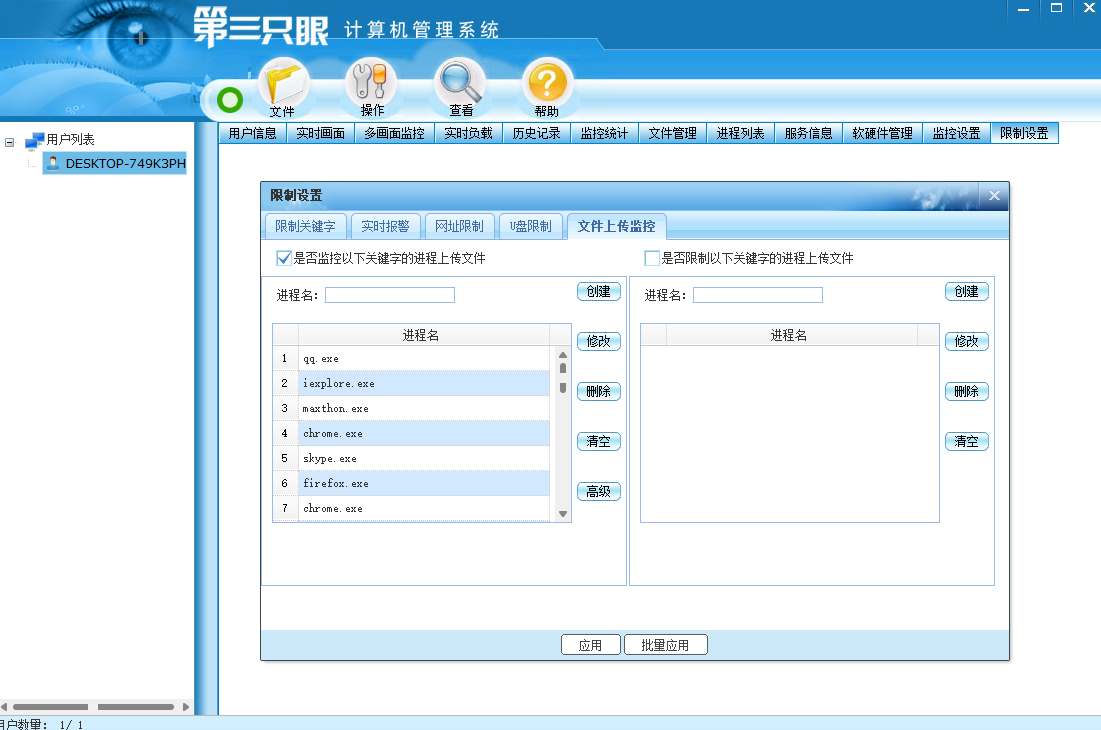Open advanced options via 高级 button
The height and width of the screenshot is (730, 1101).
point(598,491)
